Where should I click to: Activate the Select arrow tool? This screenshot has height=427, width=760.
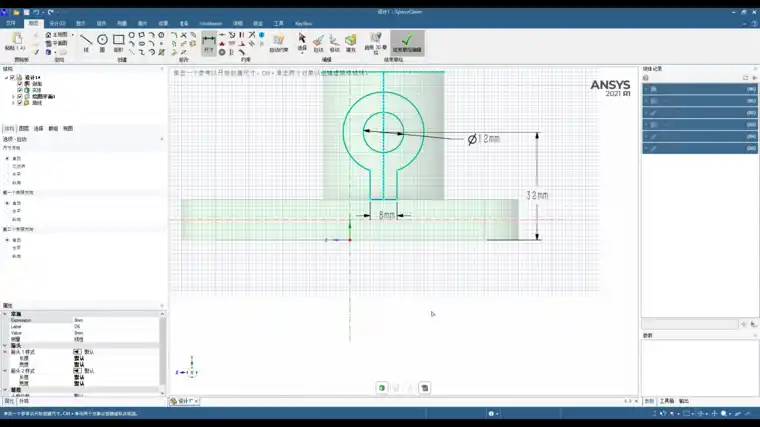tap(302, 38)
